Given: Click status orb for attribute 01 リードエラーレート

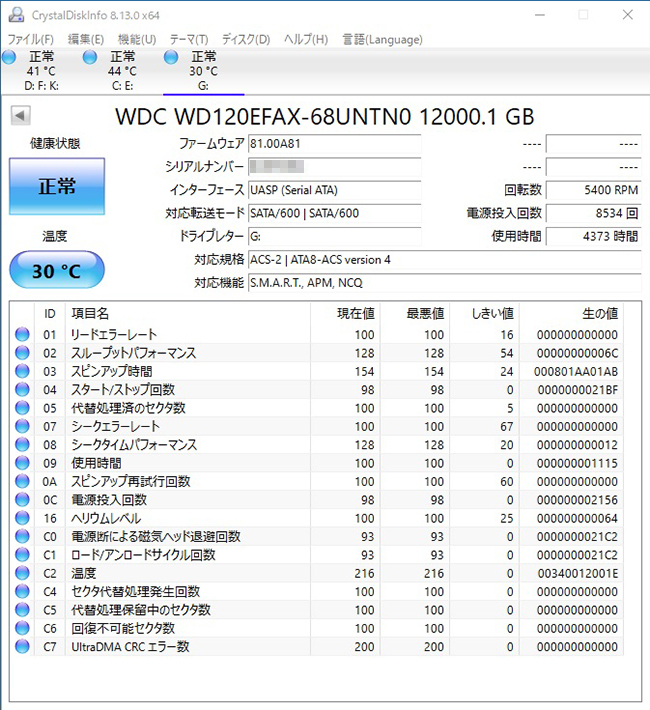Looking at the screenshot, I should (x=22, y=335).
